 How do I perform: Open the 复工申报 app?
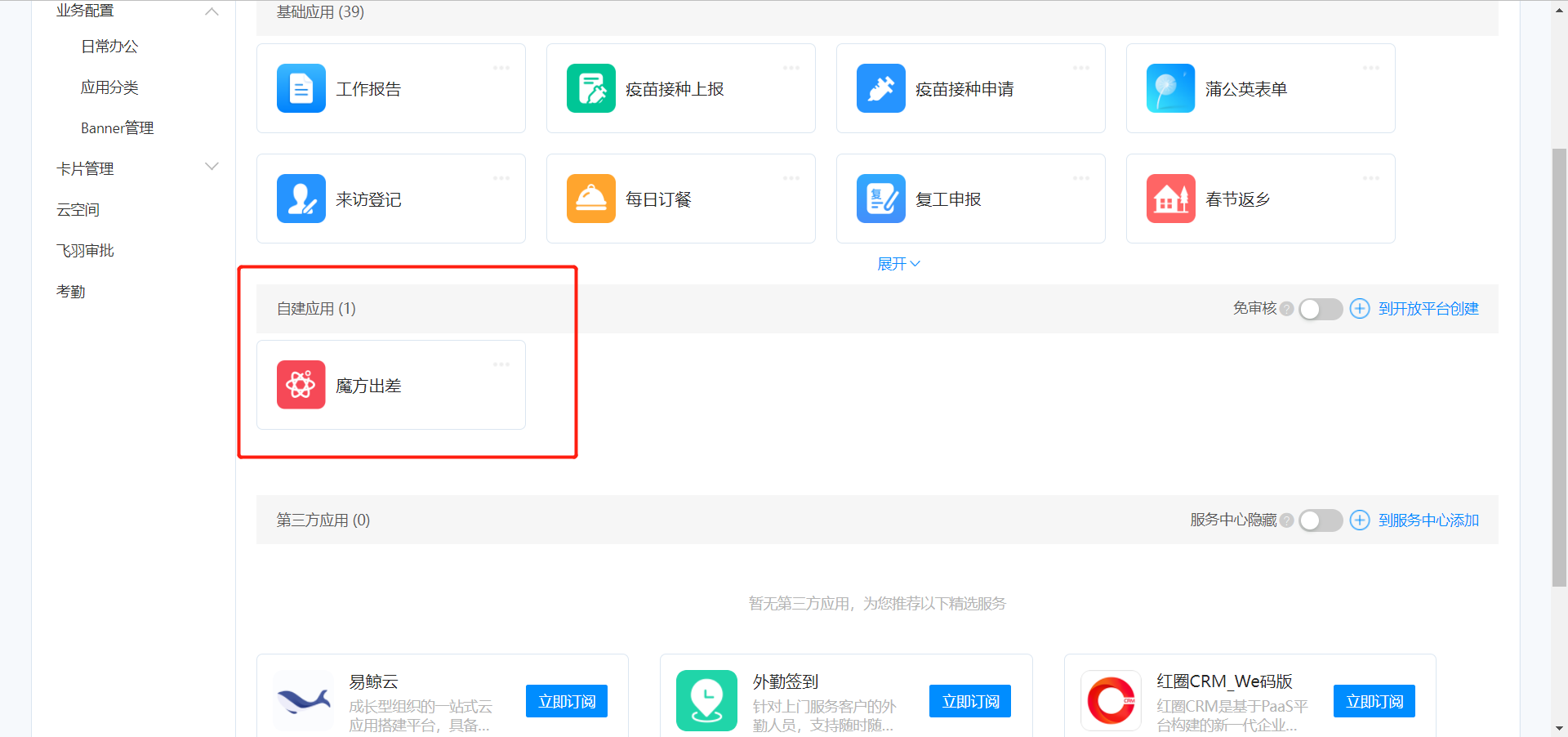(x=880, y=199)
